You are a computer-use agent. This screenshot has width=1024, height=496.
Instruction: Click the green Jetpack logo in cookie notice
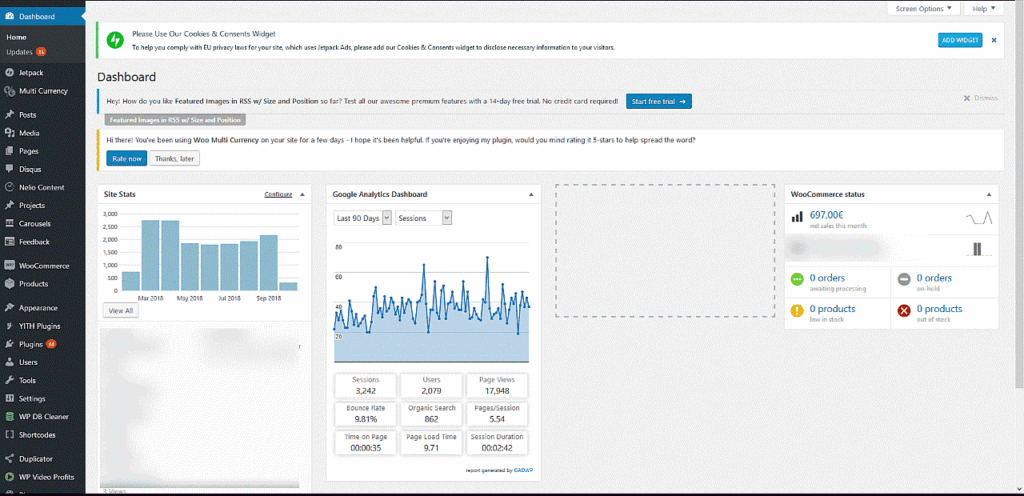click(x=115, y=40)
